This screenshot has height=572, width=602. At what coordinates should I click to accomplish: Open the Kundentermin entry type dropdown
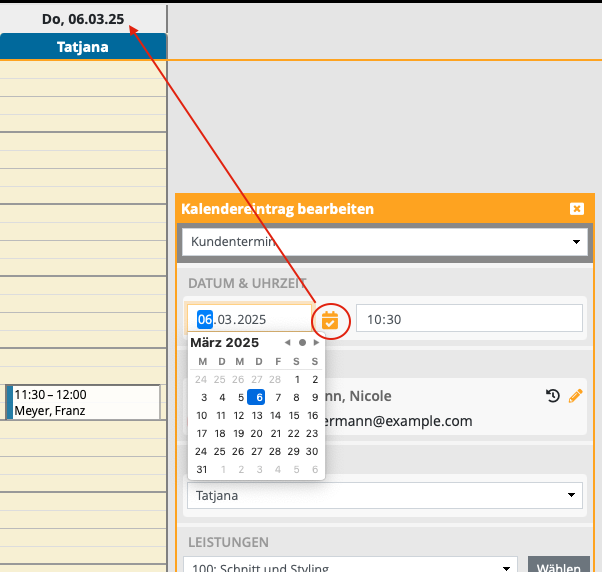pyautogui.click(x=383, y=242)
